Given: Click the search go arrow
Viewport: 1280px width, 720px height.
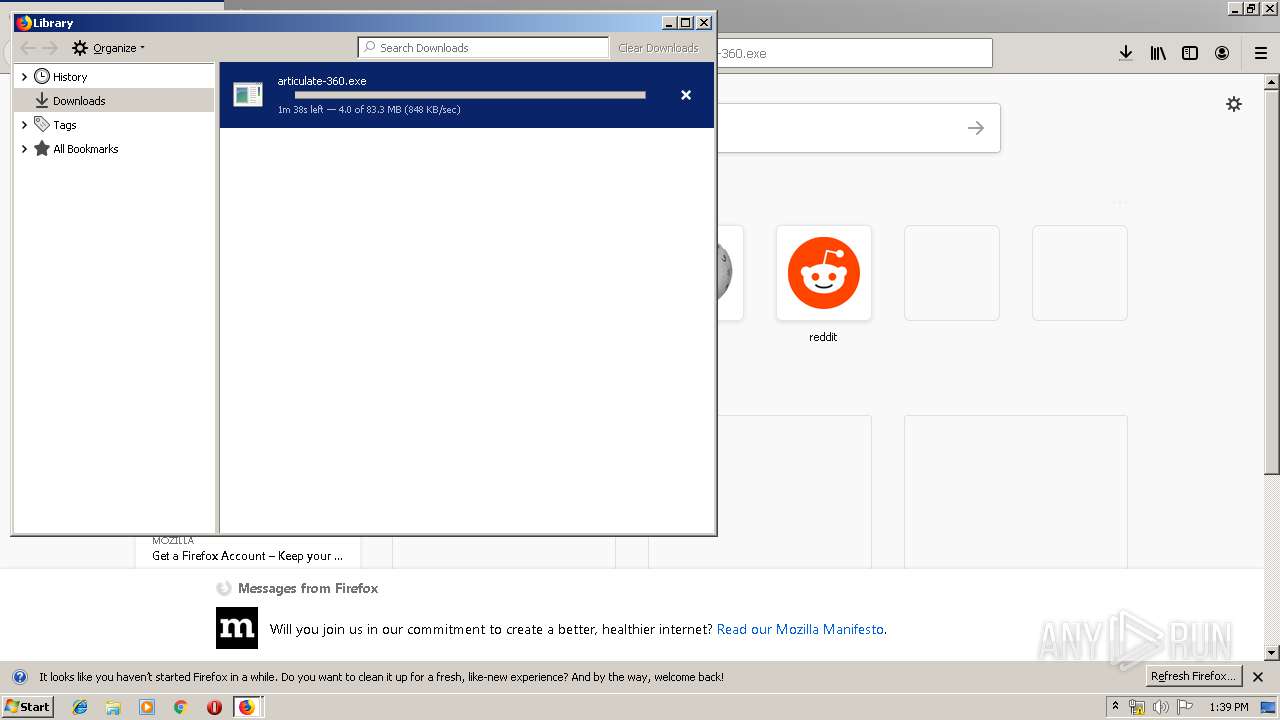Looking at the screenshot, I should tap(976, 128).
